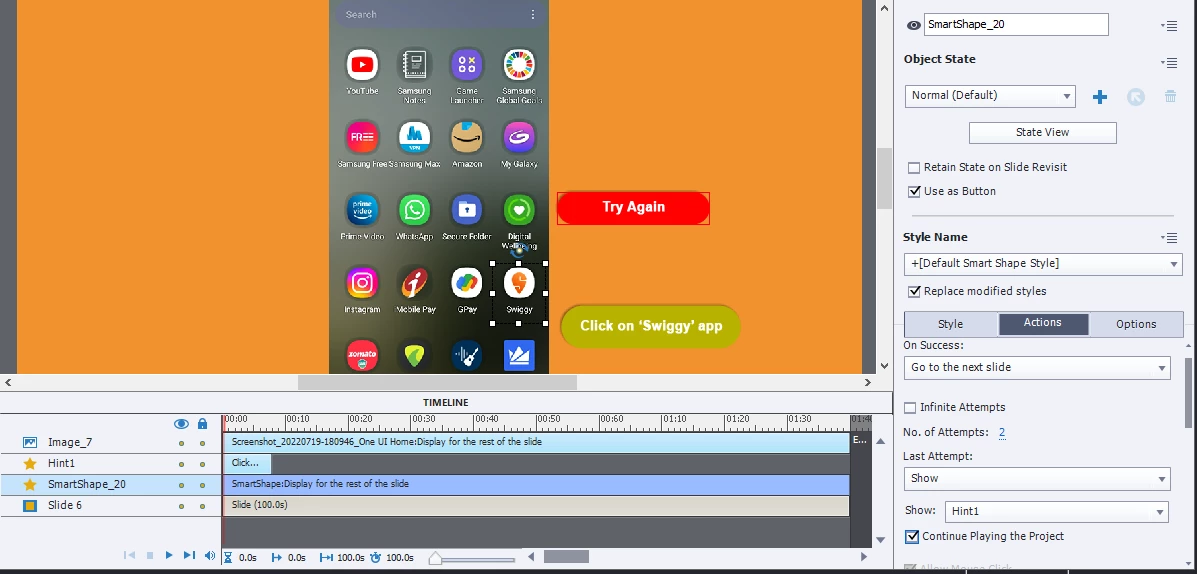The width and height of the screenshot is (1197, 574).
Task: Click the Zomato icon on the phone screen
Action: (362, 356)
